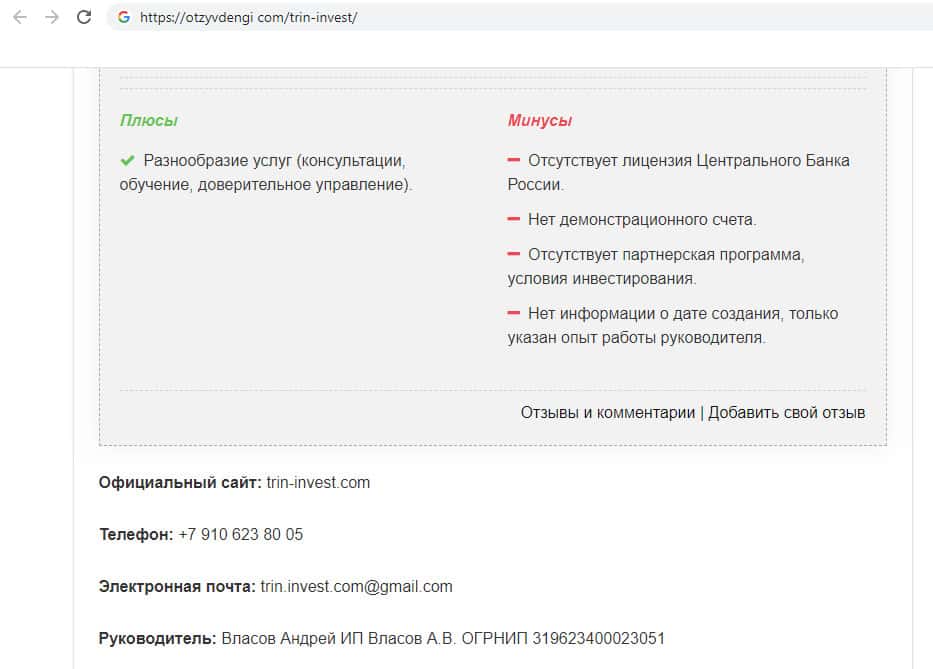The image size is (933, 669).
Task: Click the phone number +7 910 623 80 05
Action: tap(240, 534)
